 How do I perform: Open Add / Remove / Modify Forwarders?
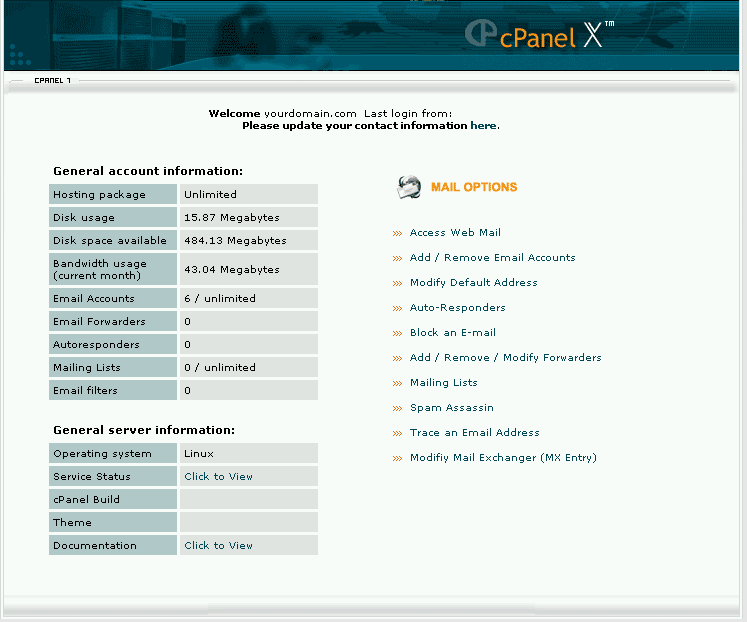[505, 358]
